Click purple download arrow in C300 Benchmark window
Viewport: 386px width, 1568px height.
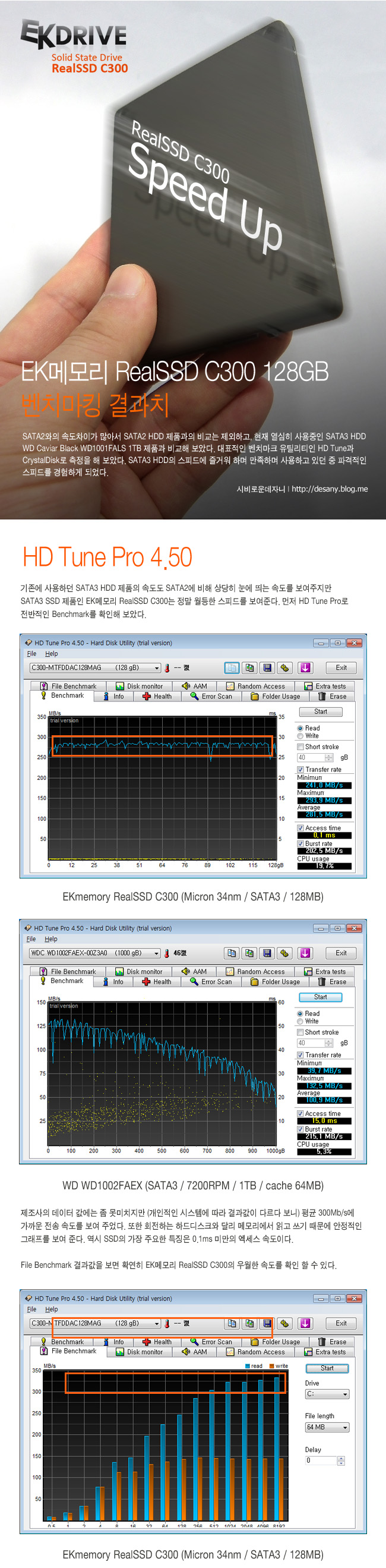pyautogui.click(x=305, y=667)
